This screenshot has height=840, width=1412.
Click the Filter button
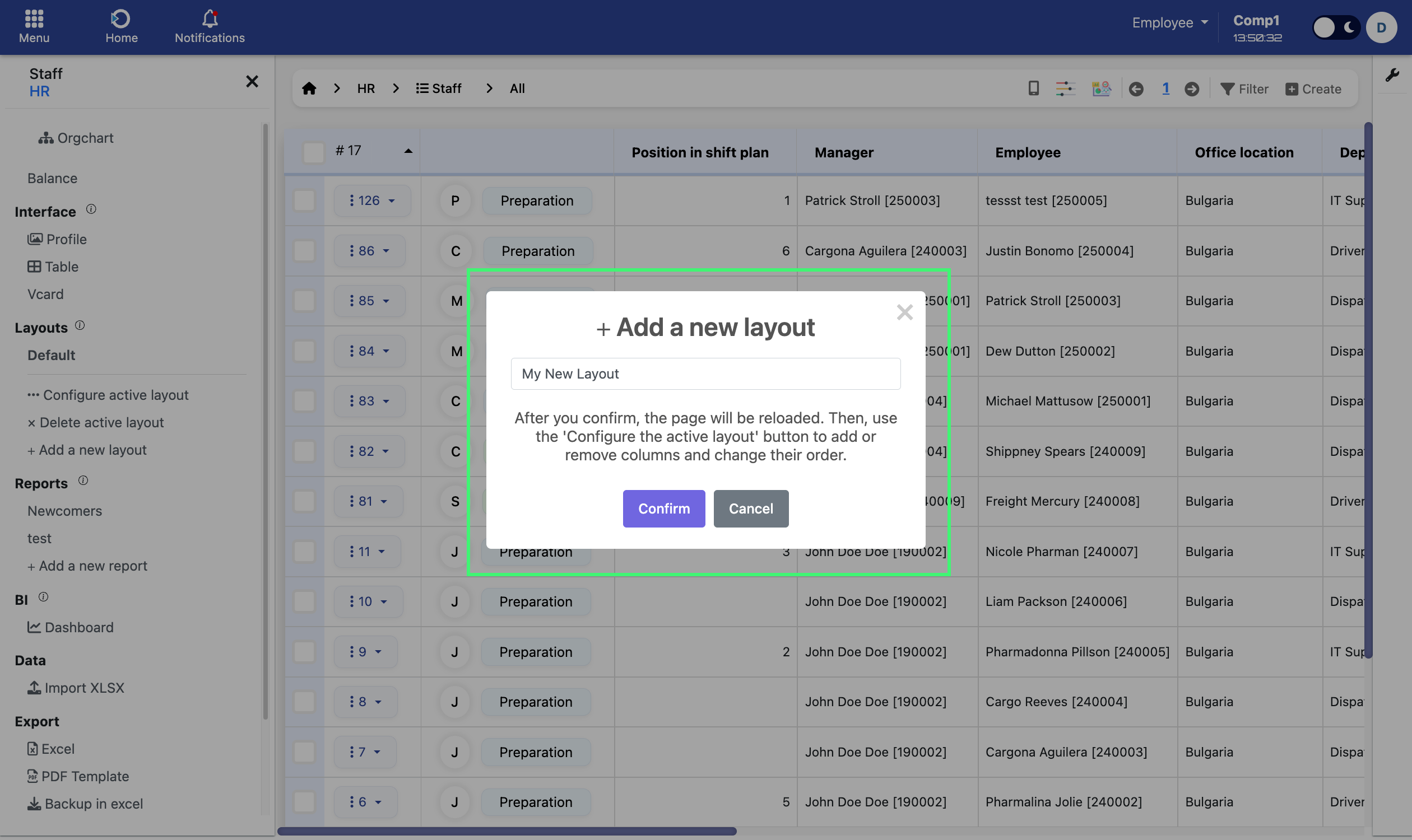point(1244,89)
